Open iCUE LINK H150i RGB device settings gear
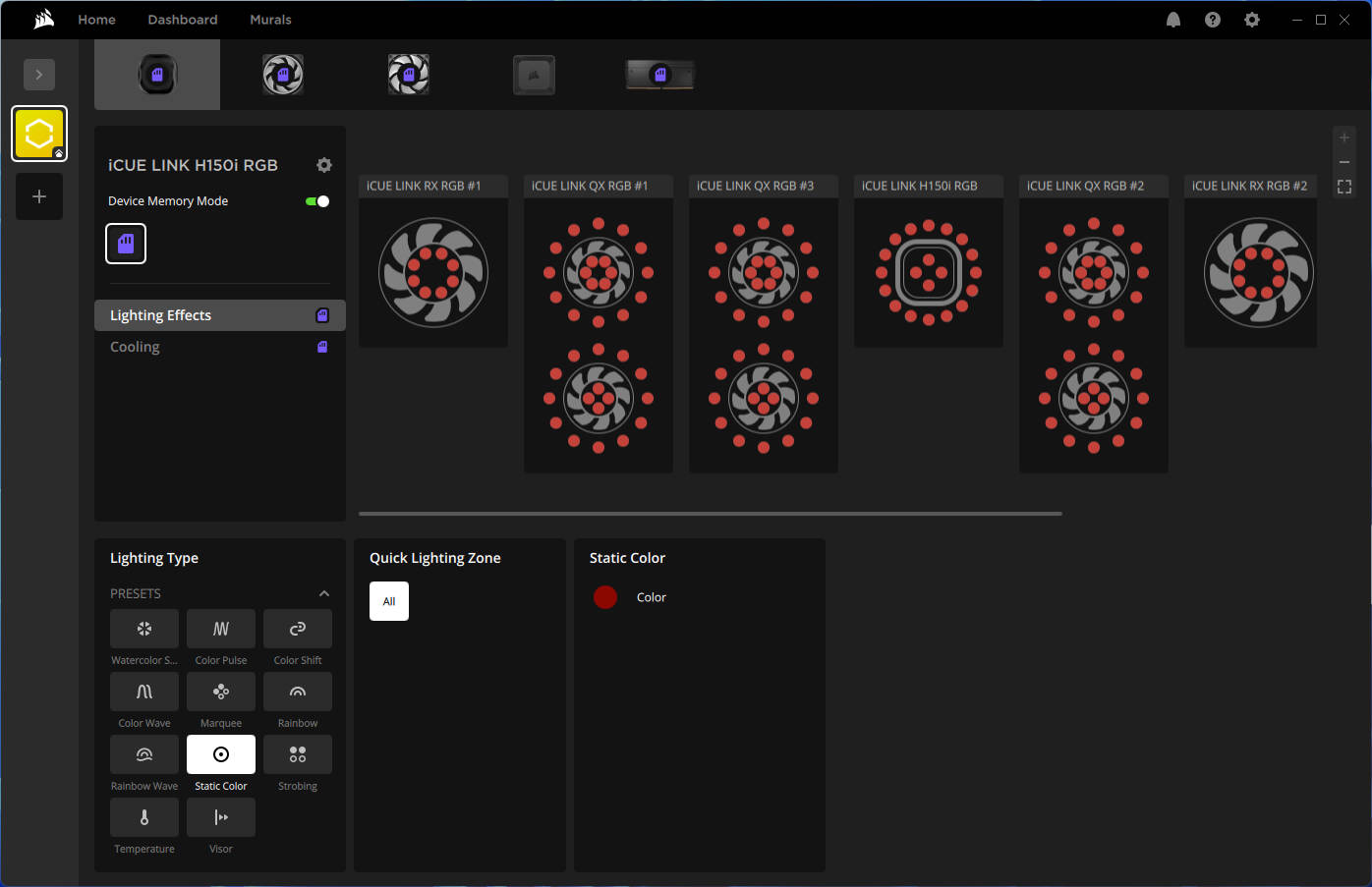 (x=324, y=165)
